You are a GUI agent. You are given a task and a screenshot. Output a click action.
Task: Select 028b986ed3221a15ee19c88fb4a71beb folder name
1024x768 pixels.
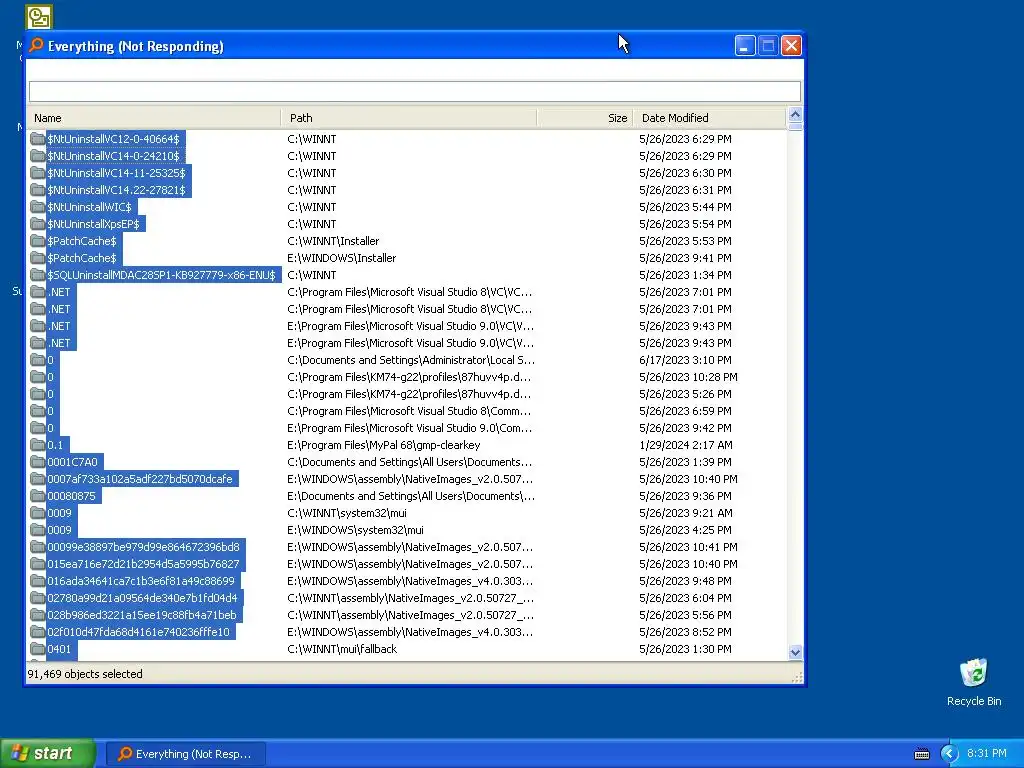[x=142, y=615]
